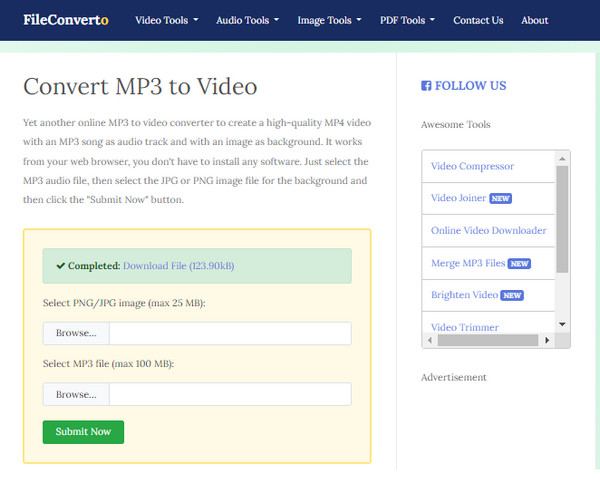Screen dimensions: 600x483
Task: Expand the PDF Tools menu
Action: click(x=407, y=20)
